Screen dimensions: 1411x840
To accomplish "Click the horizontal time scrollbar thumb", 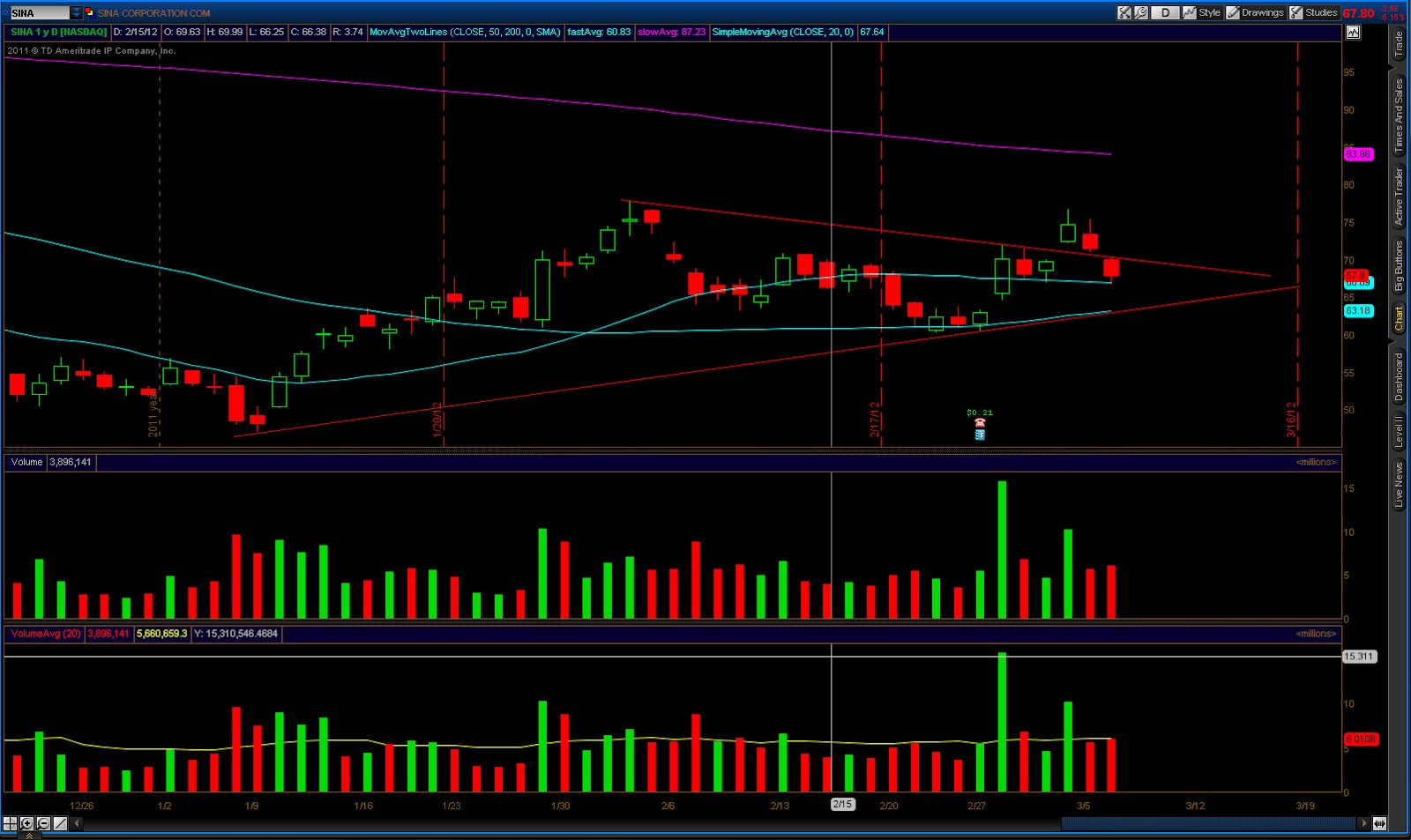I will [1208, 823].
